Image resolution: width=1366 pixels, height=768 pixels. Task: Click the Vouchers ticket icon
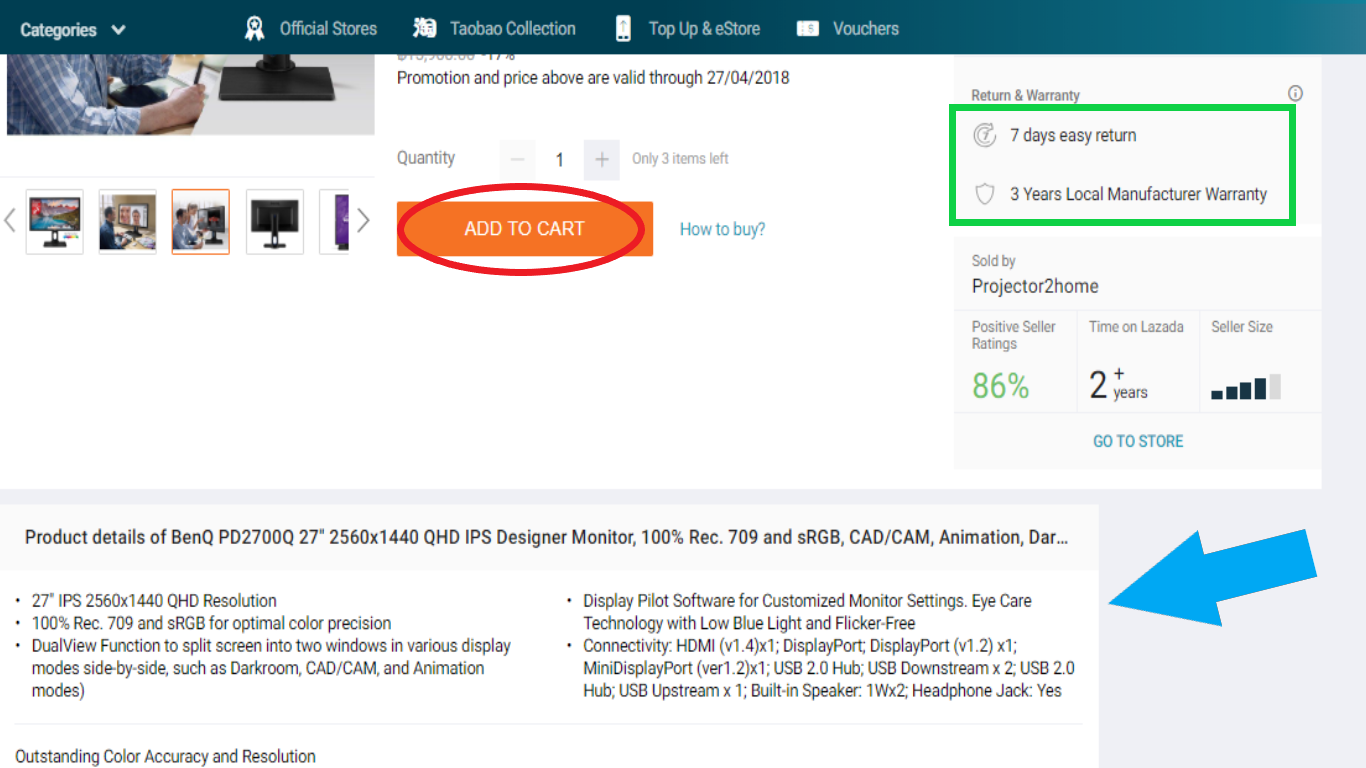coord(808,28)
